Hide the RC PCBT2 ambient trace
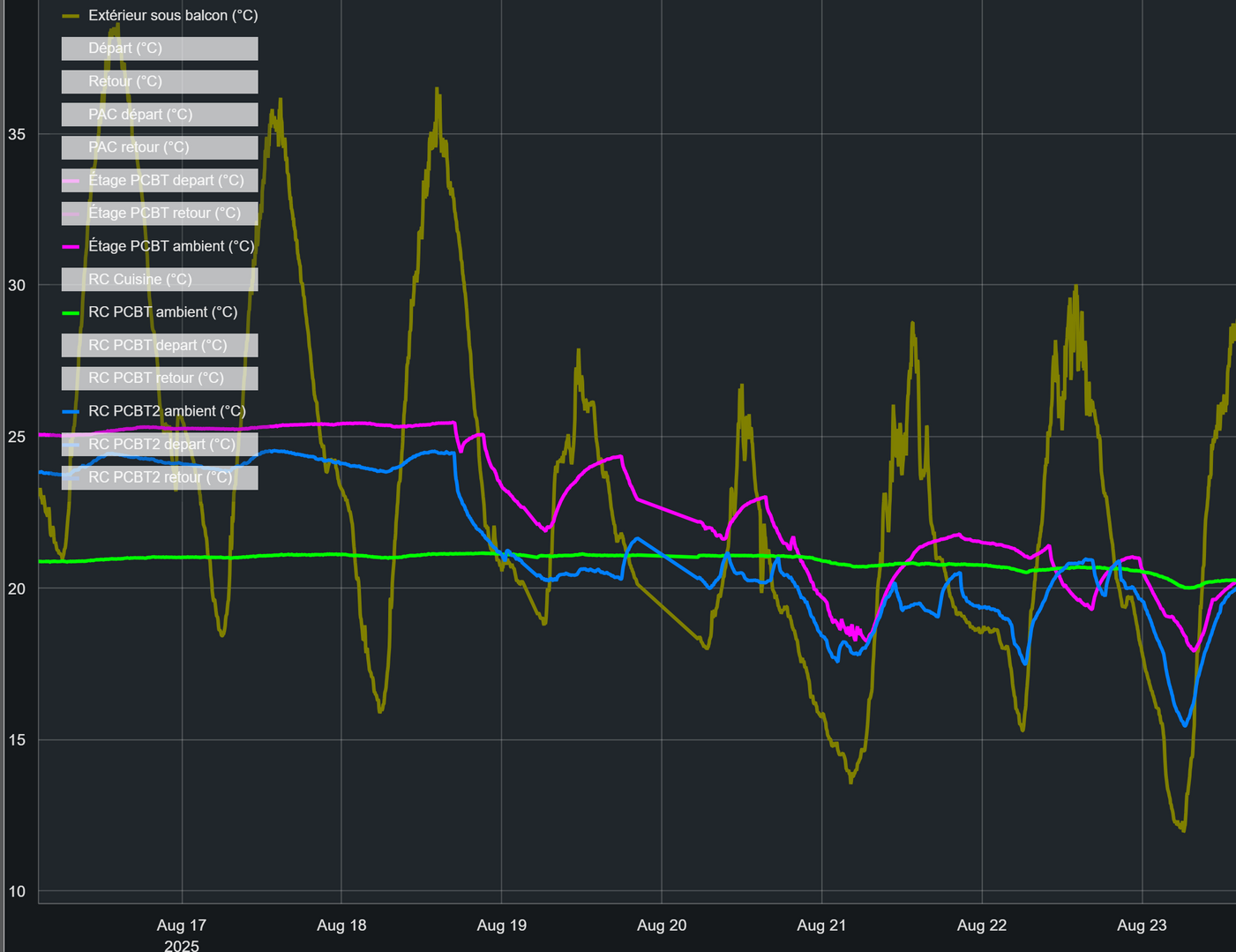This screenshot has height=952, width=1236. [x=167, y=411]
